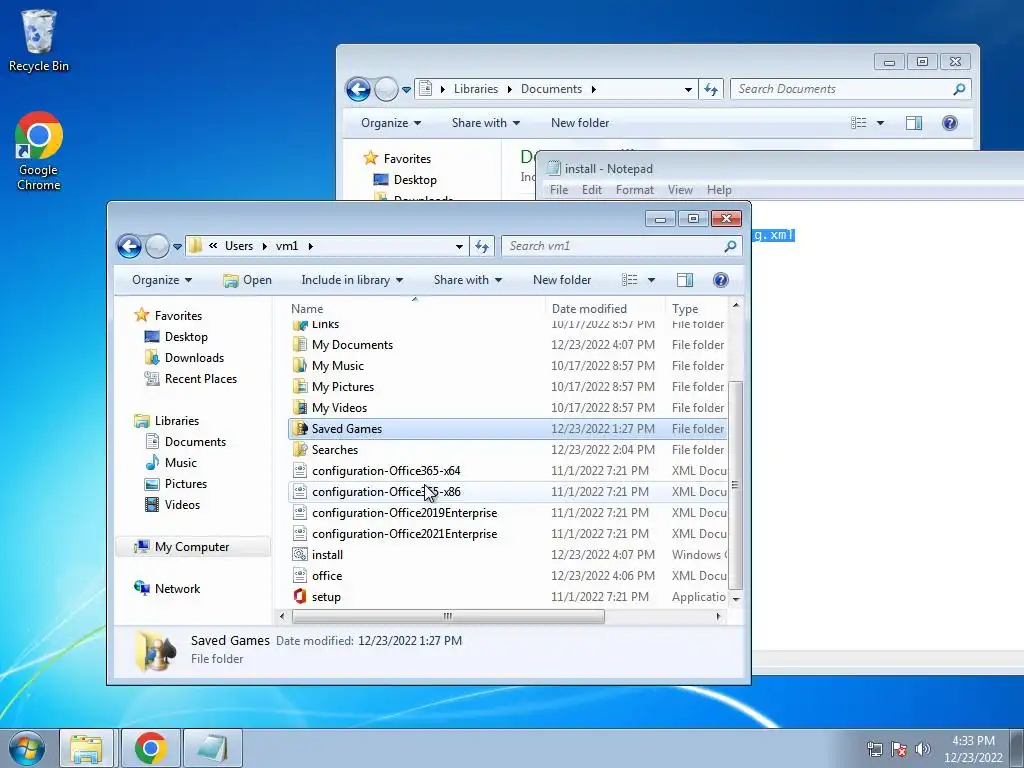Click the Open button in the vm1 toolbar
The height and width of the screenshot is (768, 1024).
pyautogui.click(x=248, y=280)
